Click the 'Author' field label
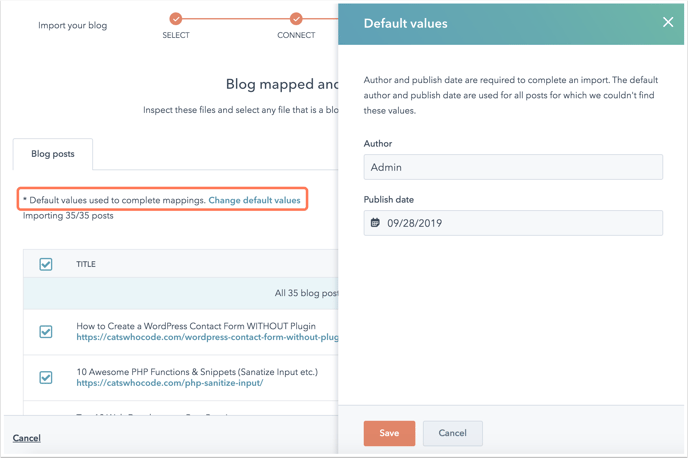688x458 pixels. point(378,143)
